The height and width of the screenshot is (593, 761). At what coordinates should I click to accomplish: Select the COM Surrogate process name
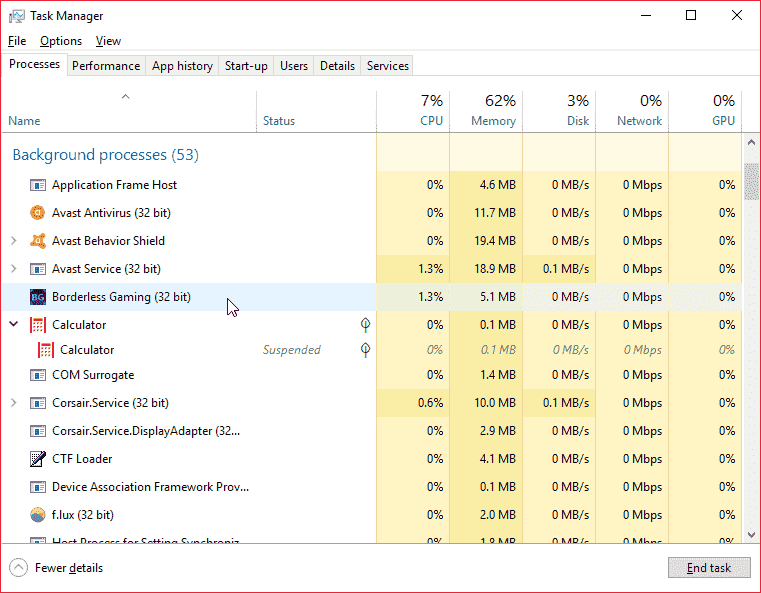coord(93,375)
